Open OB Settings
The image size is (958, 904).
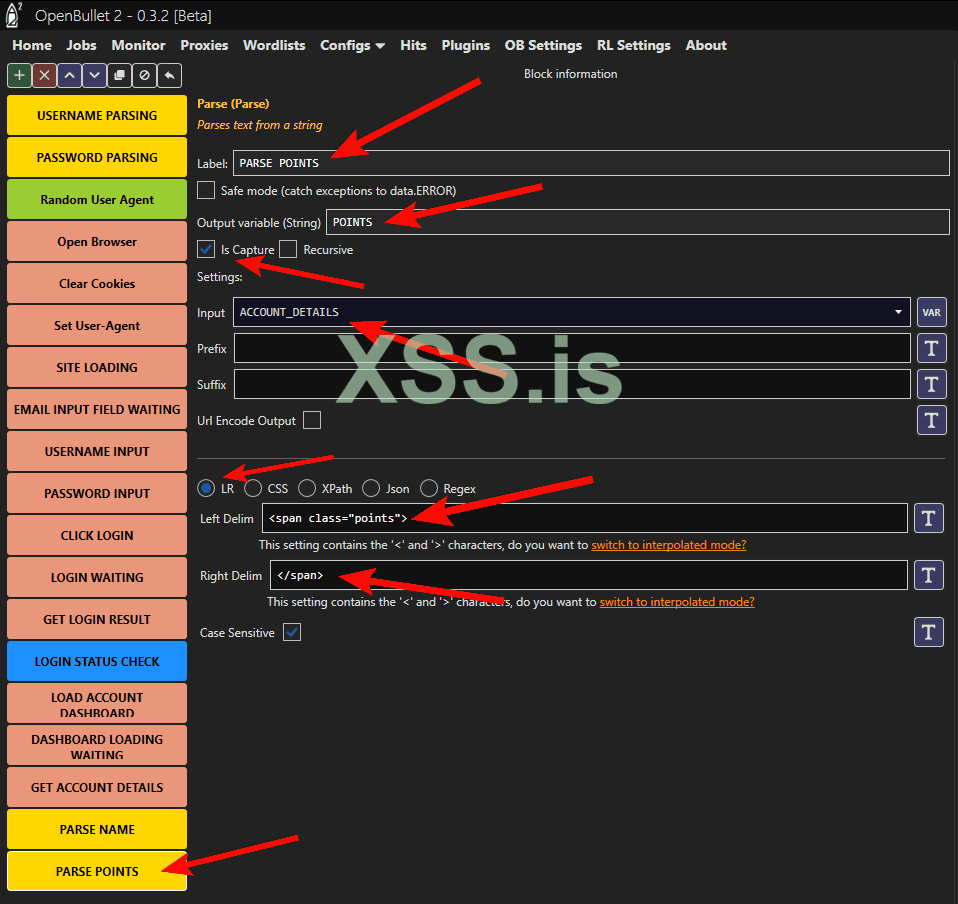click(543, 45)
